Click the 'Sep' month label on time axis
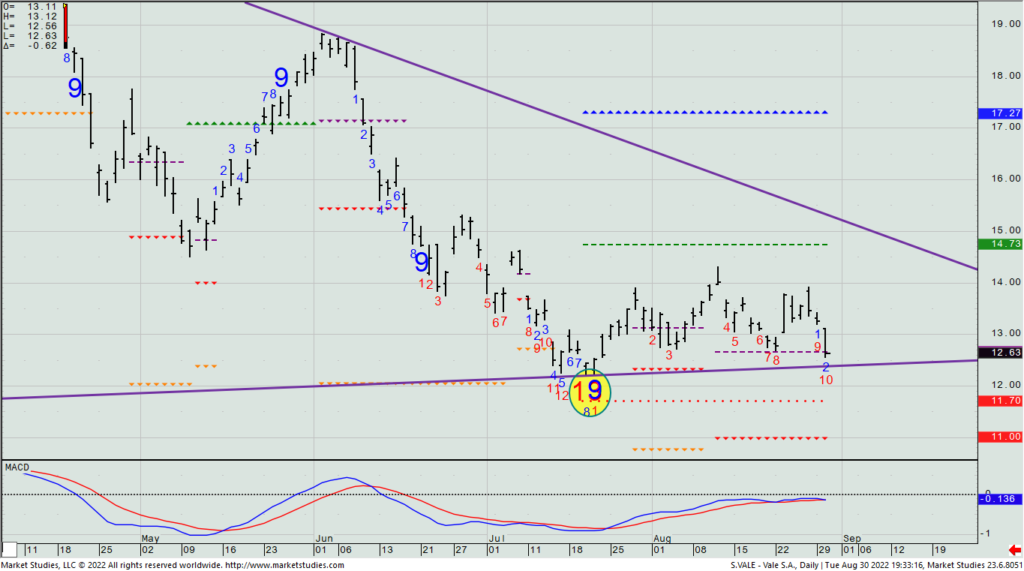 (852, 539)
